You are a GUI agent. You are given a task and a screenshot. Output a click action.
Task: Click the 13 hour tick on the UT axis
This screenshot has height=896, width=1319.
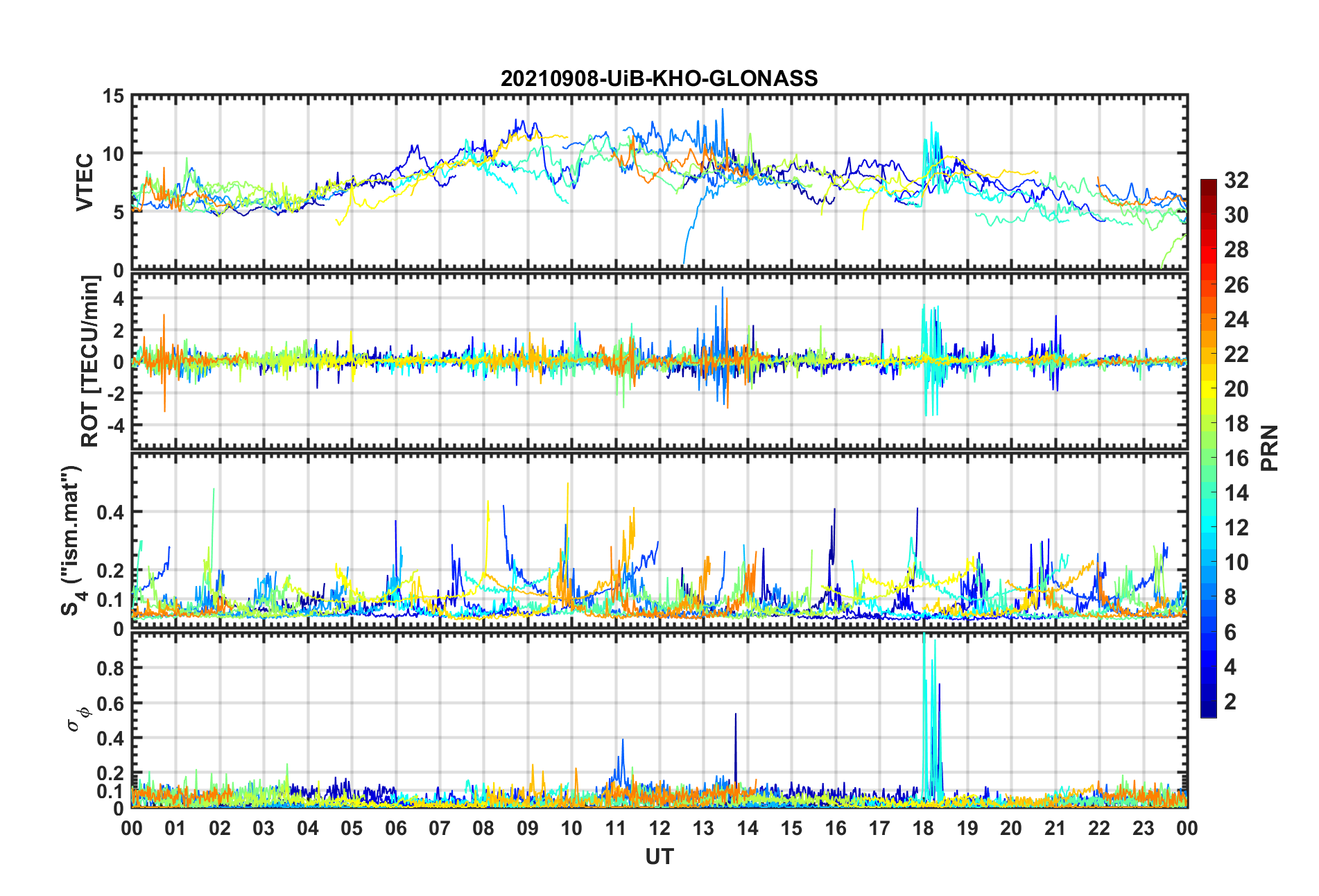tap(703, 828)
